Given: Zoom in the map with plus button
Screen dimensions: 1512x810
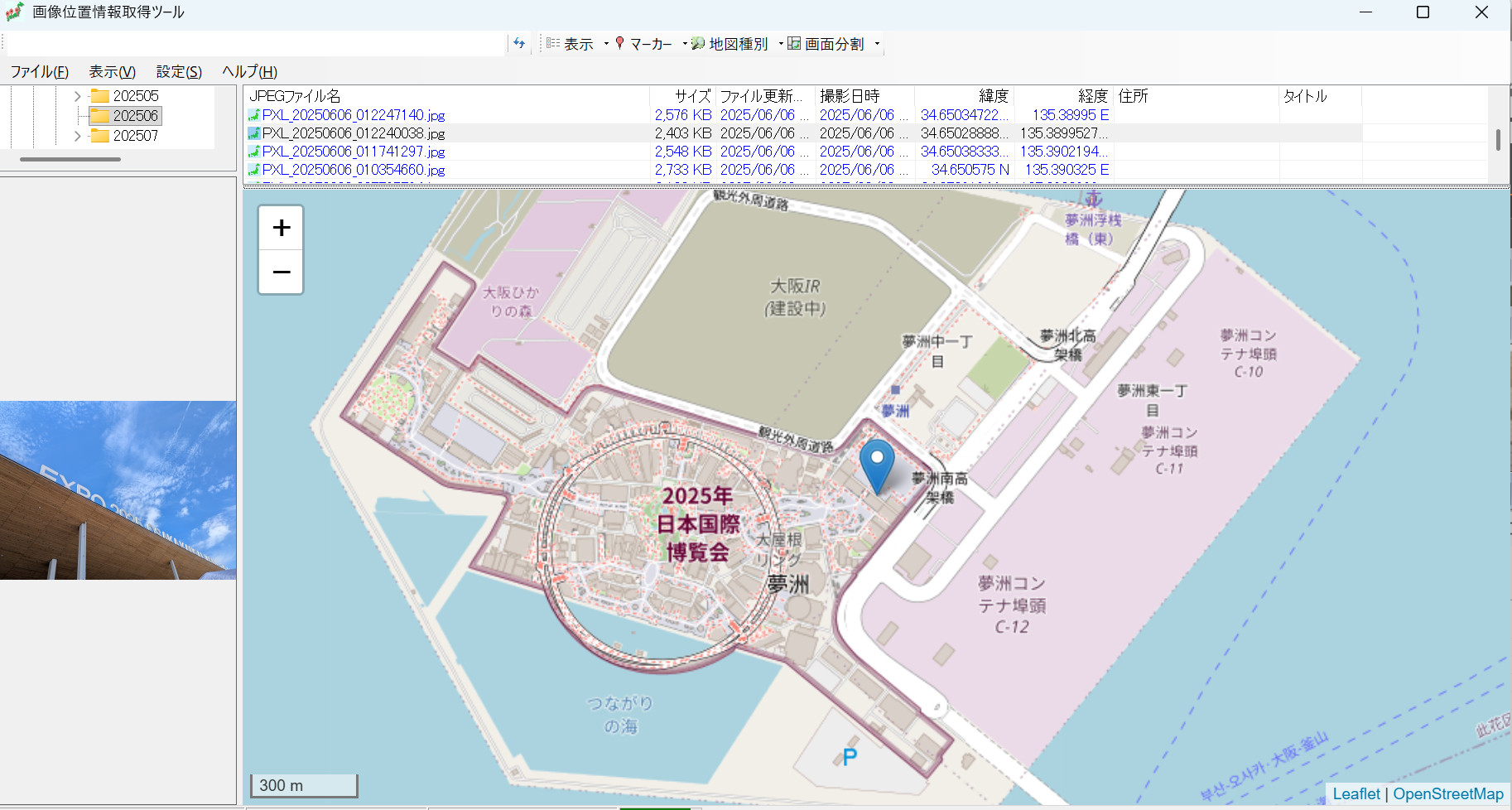Looking at the screenshot, I should pos(282,228).
